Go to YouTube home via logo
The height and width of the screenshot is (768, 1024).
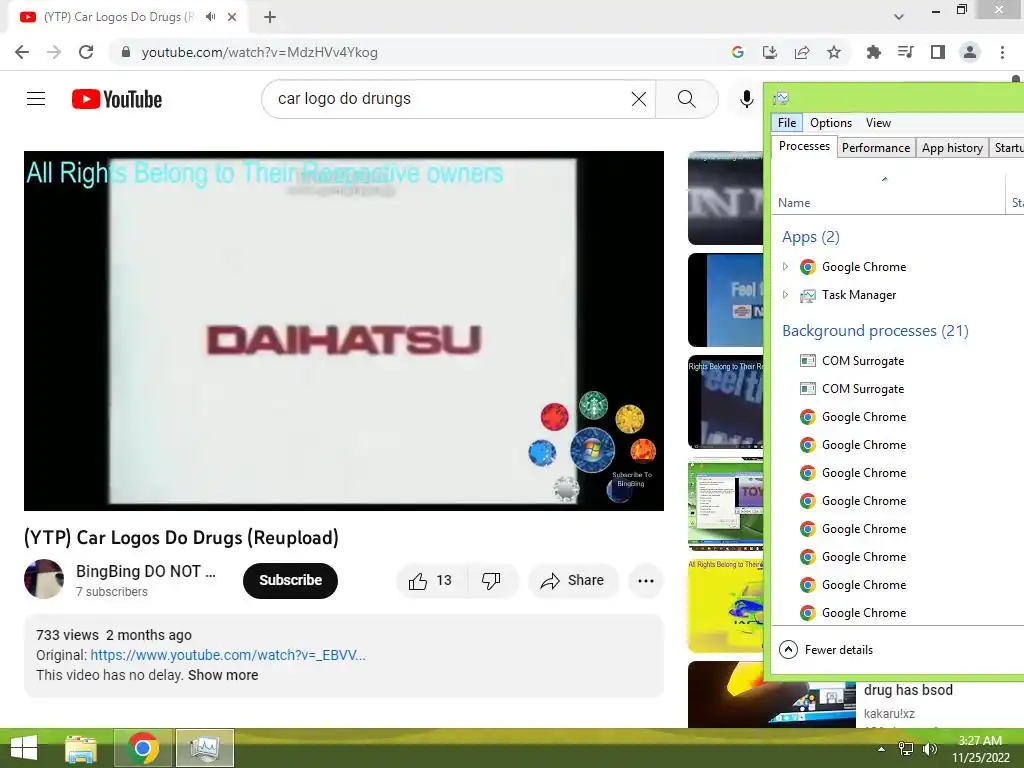click(x=117, y=99)
